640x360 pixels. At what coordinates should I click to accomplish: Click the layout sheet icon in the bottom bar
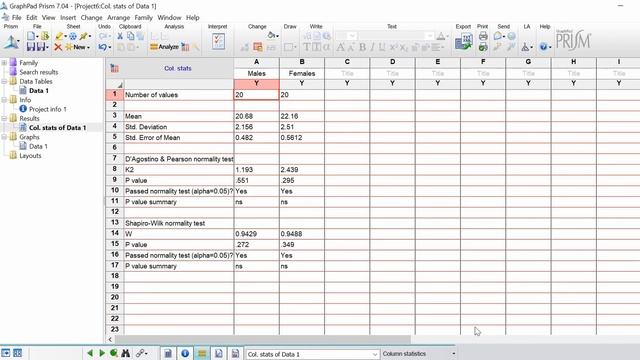click(236, 353)
